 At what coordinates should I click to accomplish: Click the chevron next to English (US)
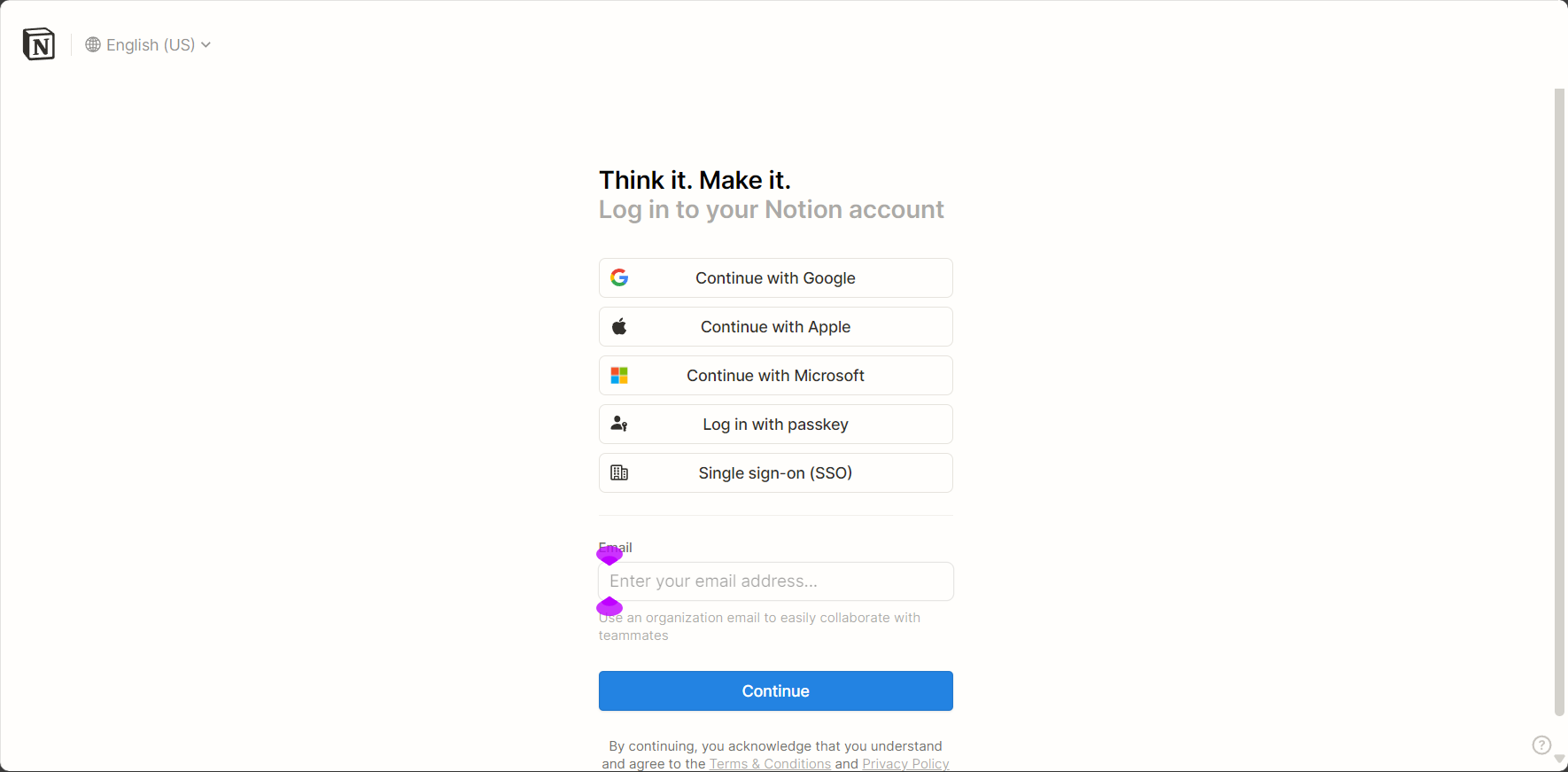coord(206,44)
